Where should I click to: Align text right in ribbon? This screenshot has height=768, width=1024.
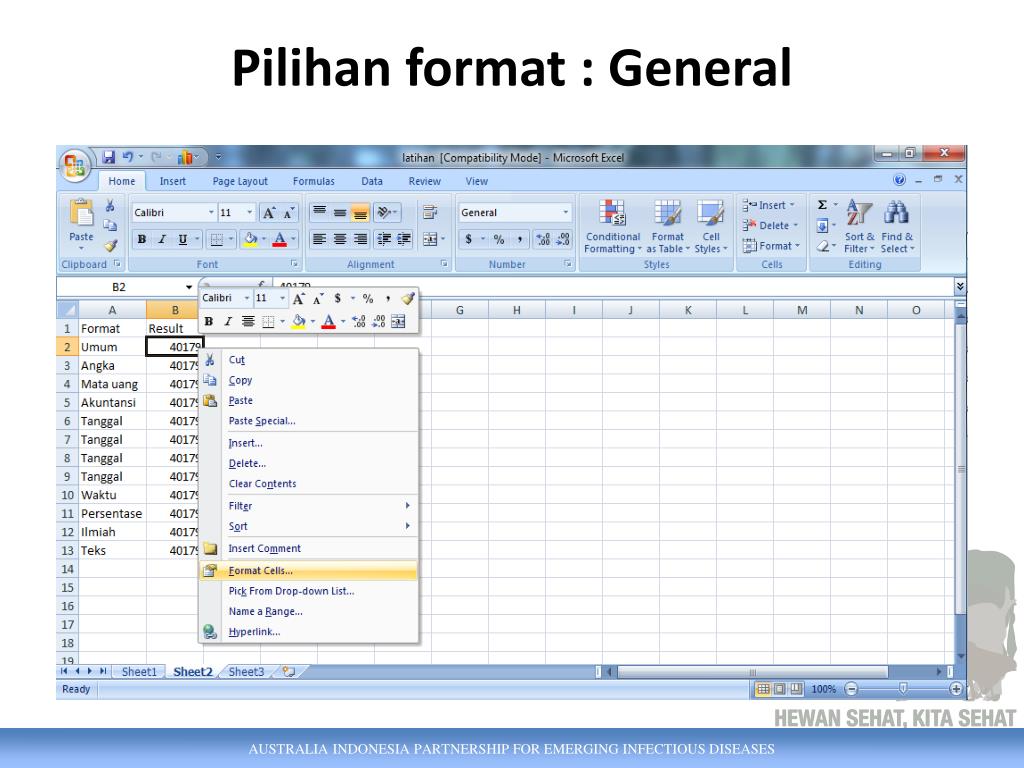point(360,239)
